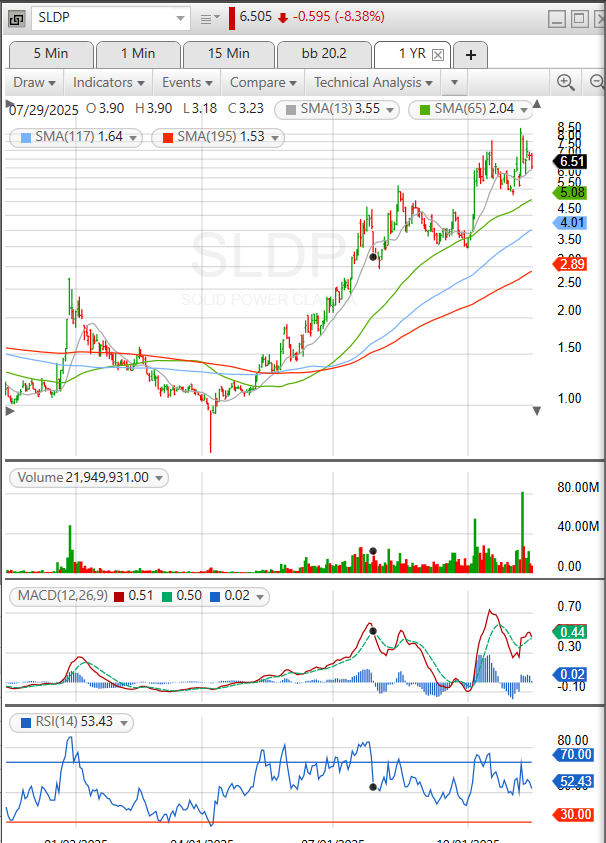Add a new chart tab with plus

pos(470,55)
